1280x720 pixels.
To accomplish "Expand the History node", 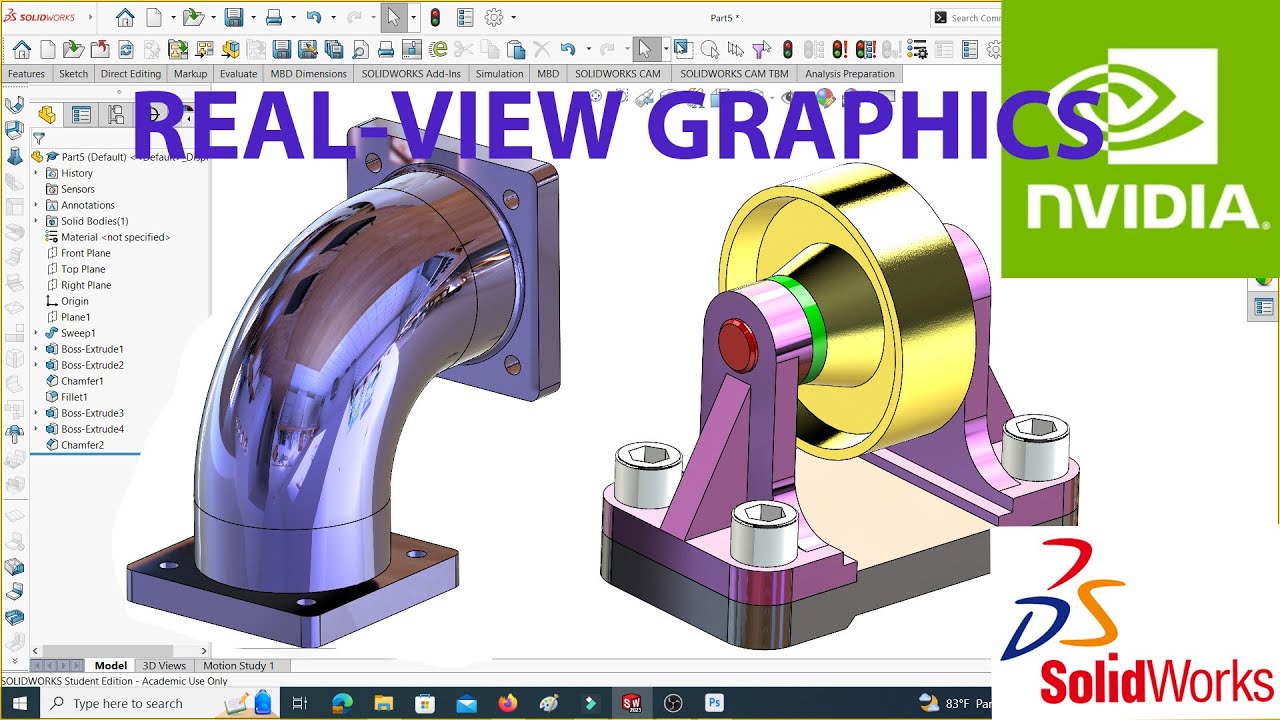I will [36, 173].
